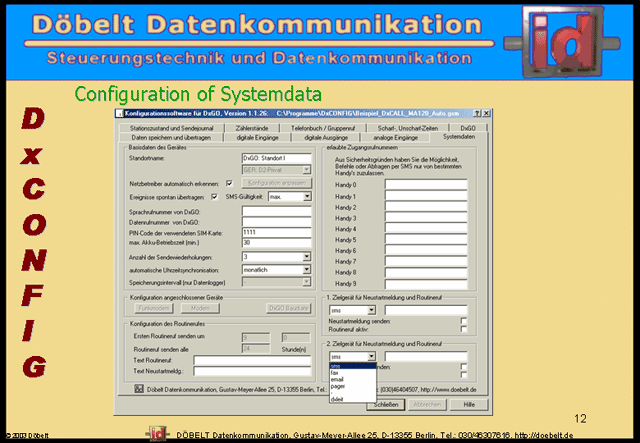This screenshot has width=640, height=443.
Task: Click the Handy 6 number field
Action: click(x=426, y=250)
